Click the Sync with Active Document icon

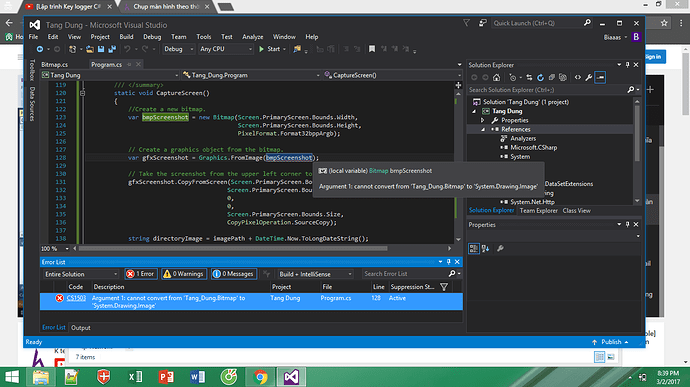click(529, 77)
